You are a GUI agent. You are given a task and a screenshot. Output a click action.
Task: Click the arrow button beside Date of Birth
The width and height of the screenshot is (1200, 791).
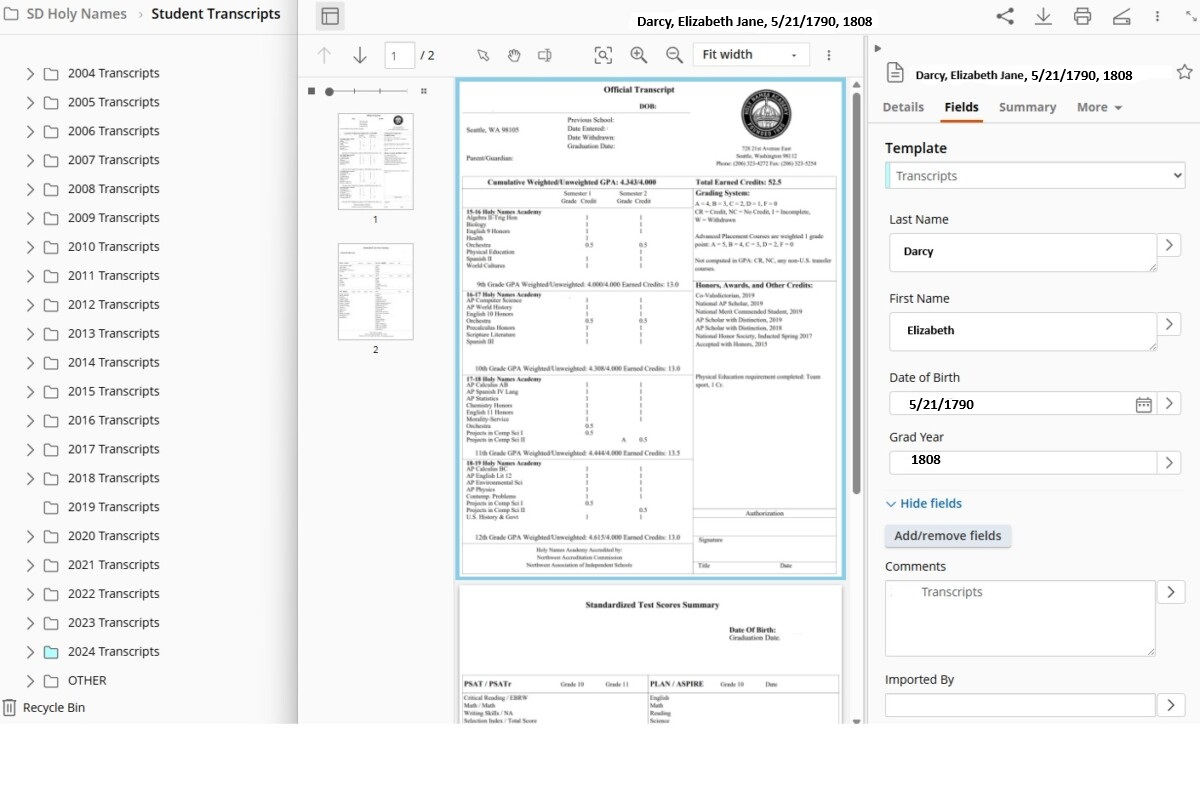coord(1169,404)
